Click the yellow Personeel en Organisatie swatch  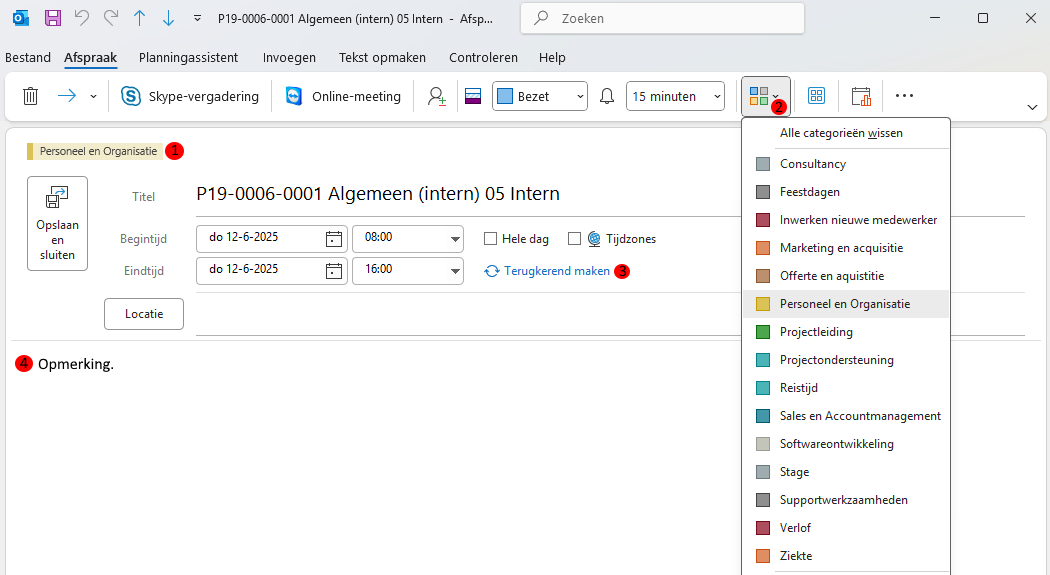pos(763,304)
